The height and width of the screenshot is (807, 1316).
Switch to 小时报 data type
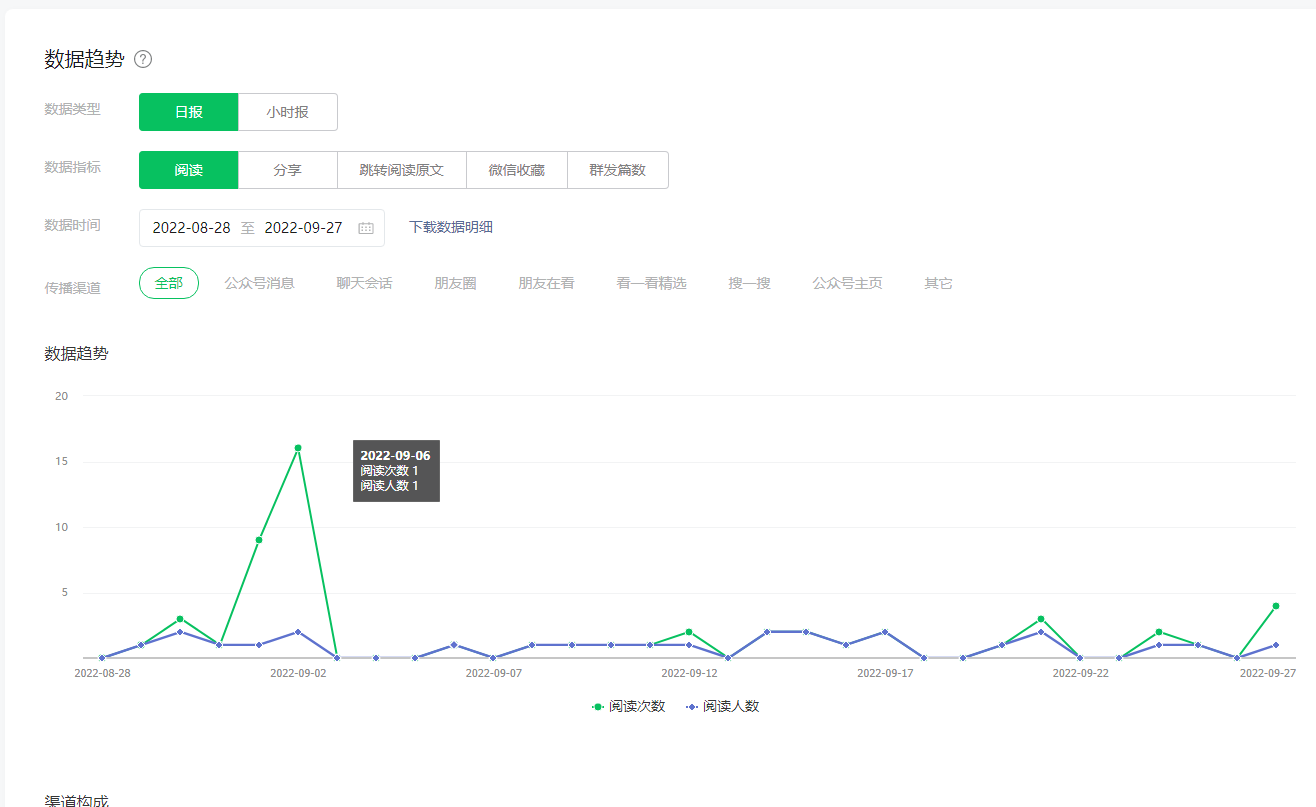[288, 112]
